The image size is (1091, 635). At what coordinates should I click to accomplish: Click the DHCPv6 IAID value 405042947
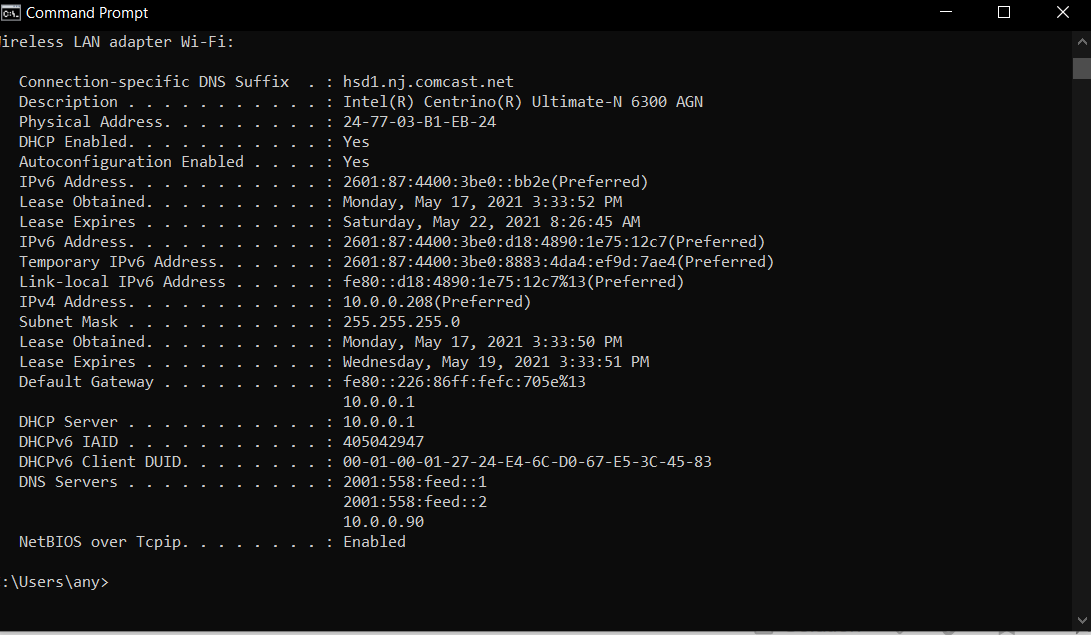[x=383, y=442]
